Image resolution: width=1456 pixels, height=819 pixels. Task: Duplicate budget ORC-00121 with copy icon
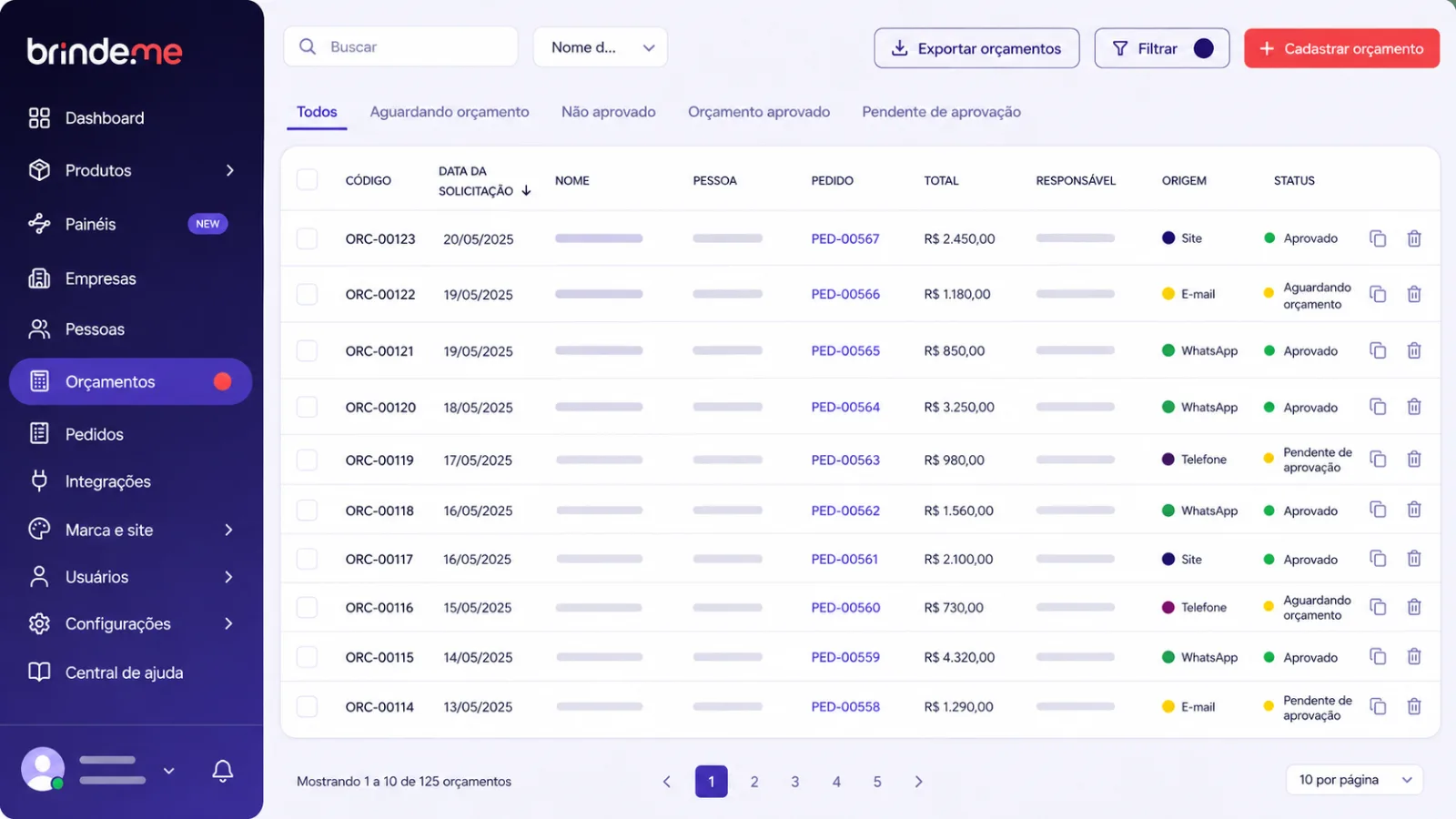(x=1378, y=350)
